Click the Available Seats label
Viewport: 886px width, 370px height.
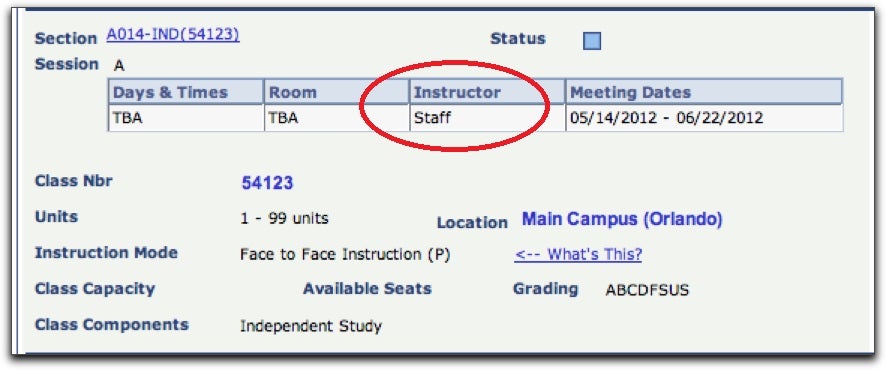(367, 289)
